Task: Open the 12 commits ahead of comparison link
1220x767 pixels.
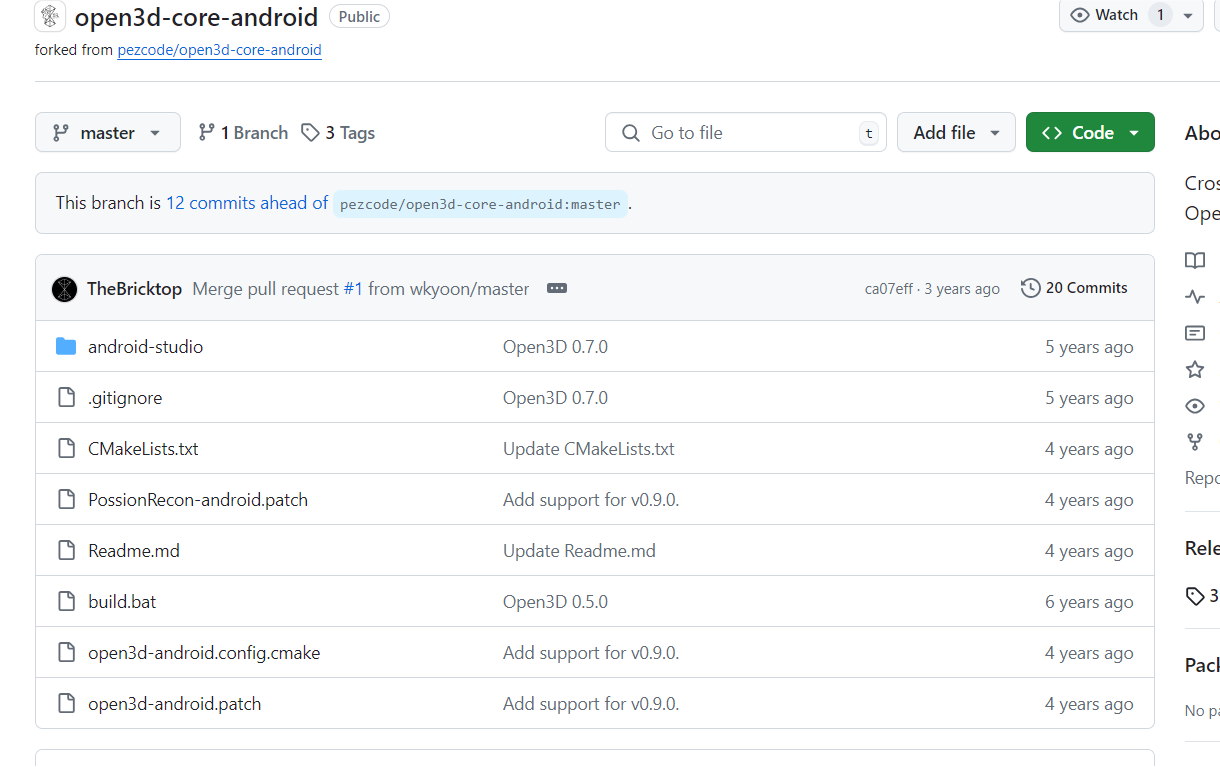Action: (246, 203)
